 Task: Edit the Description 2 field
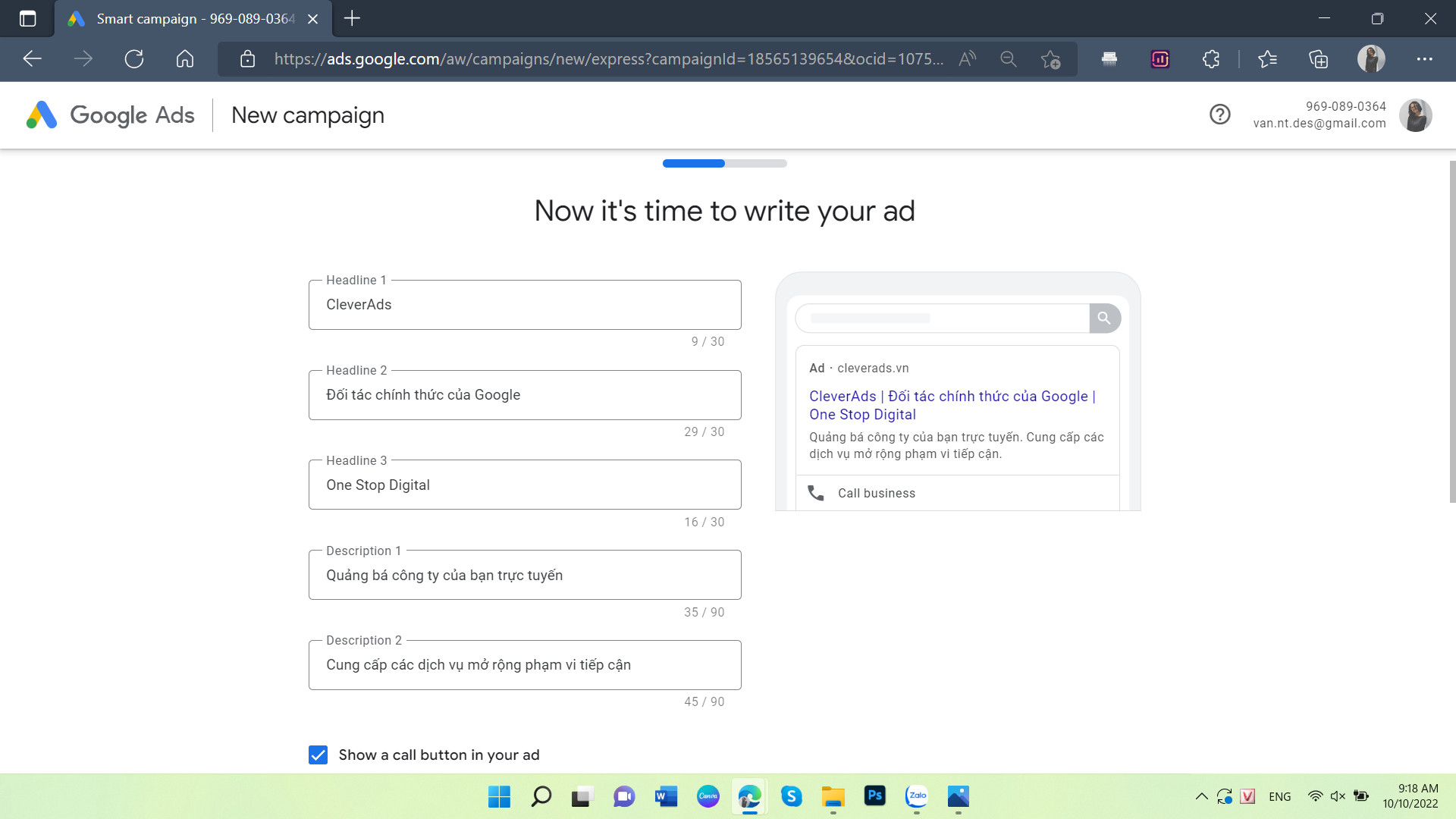[525, 665]
